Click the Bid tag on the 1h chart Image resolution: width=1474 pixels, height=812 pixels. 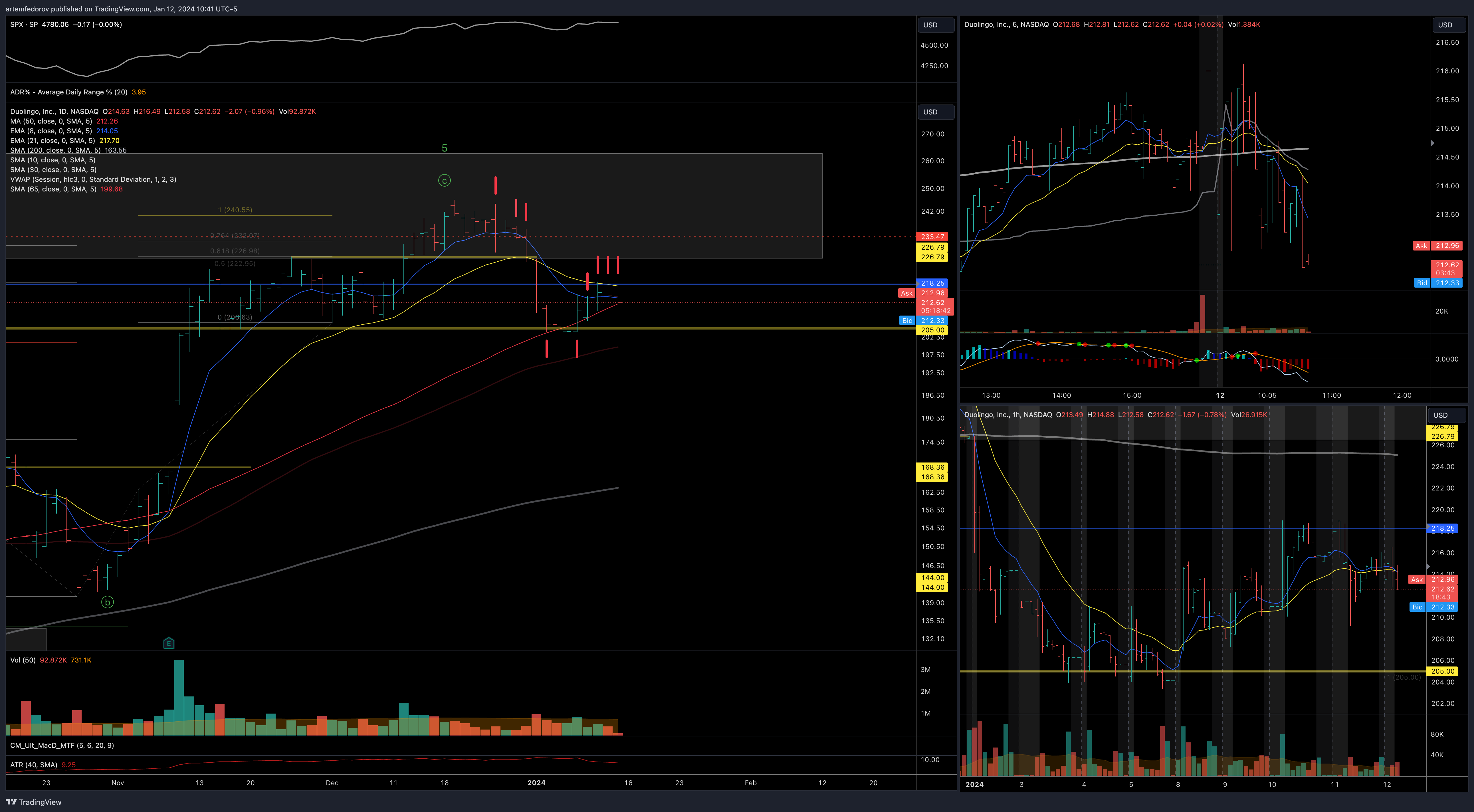coord(1417,607)
